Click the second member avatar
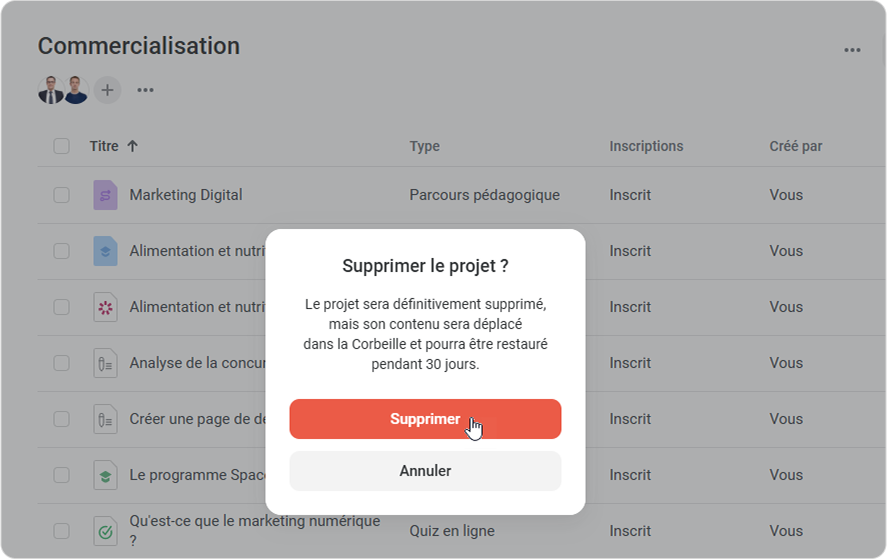Image resolution: width=887 pixels, height=559 pixels. point(76,90)
